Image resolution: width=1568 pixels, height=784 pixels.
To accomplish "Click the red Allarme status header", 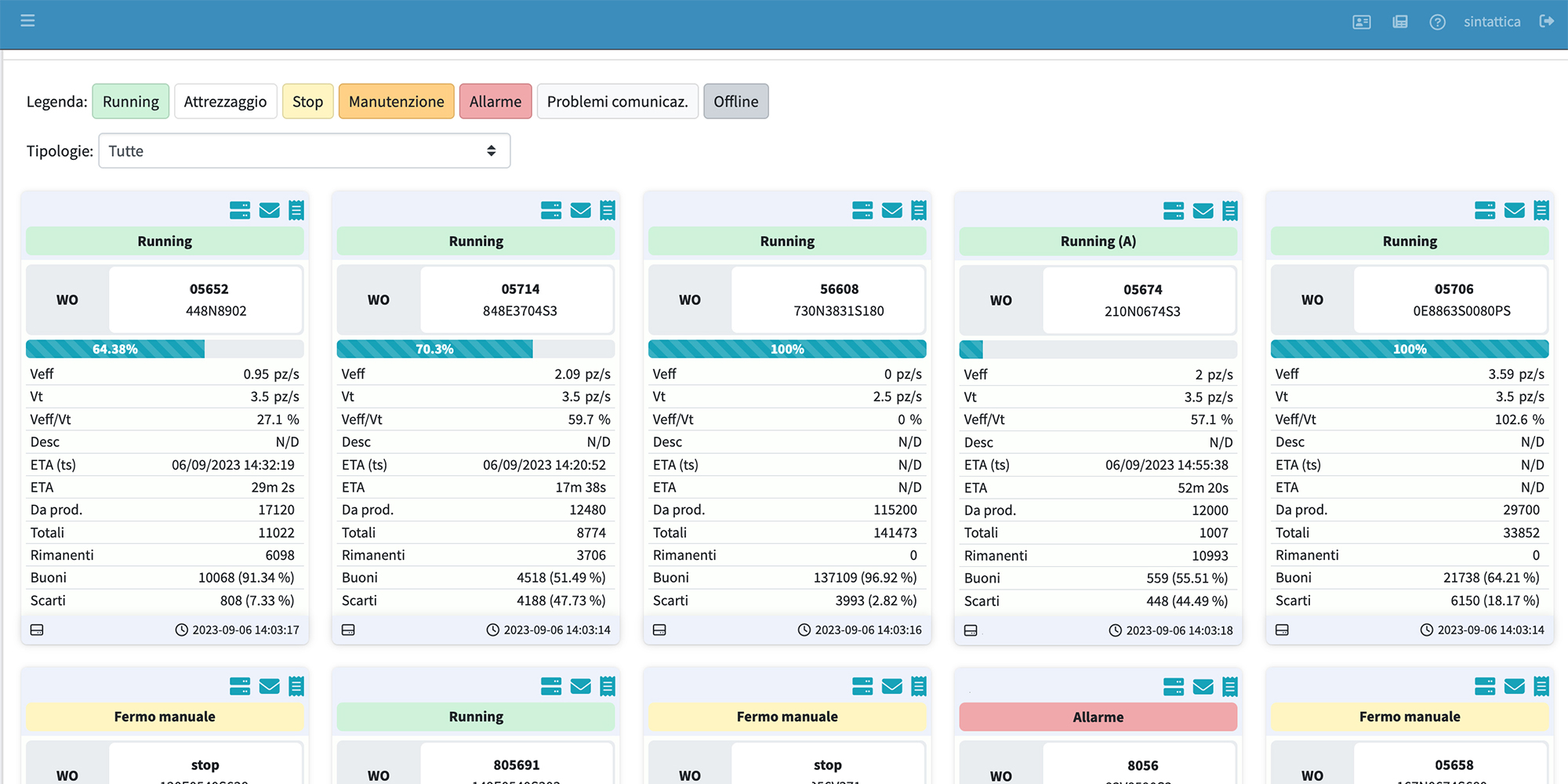I will [1098, 717].
